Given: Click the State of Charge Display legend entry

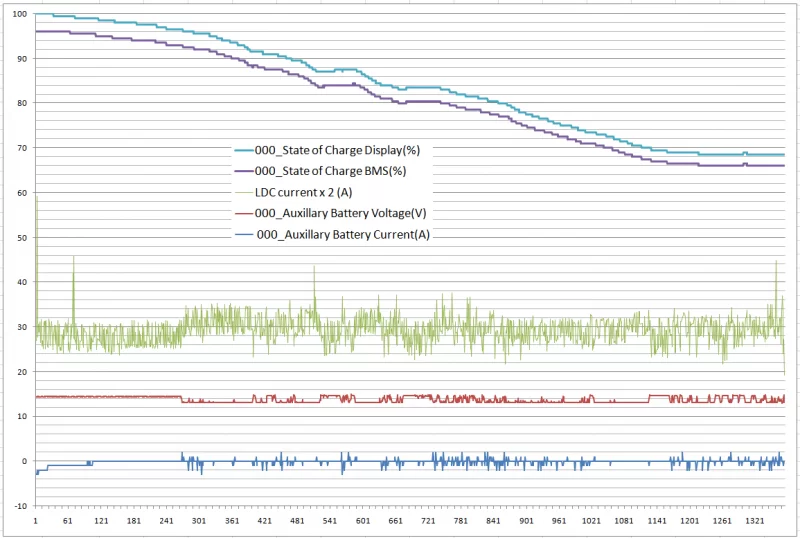Looking at the screenshot, I should pyautogui.click(x=336, y=150).
